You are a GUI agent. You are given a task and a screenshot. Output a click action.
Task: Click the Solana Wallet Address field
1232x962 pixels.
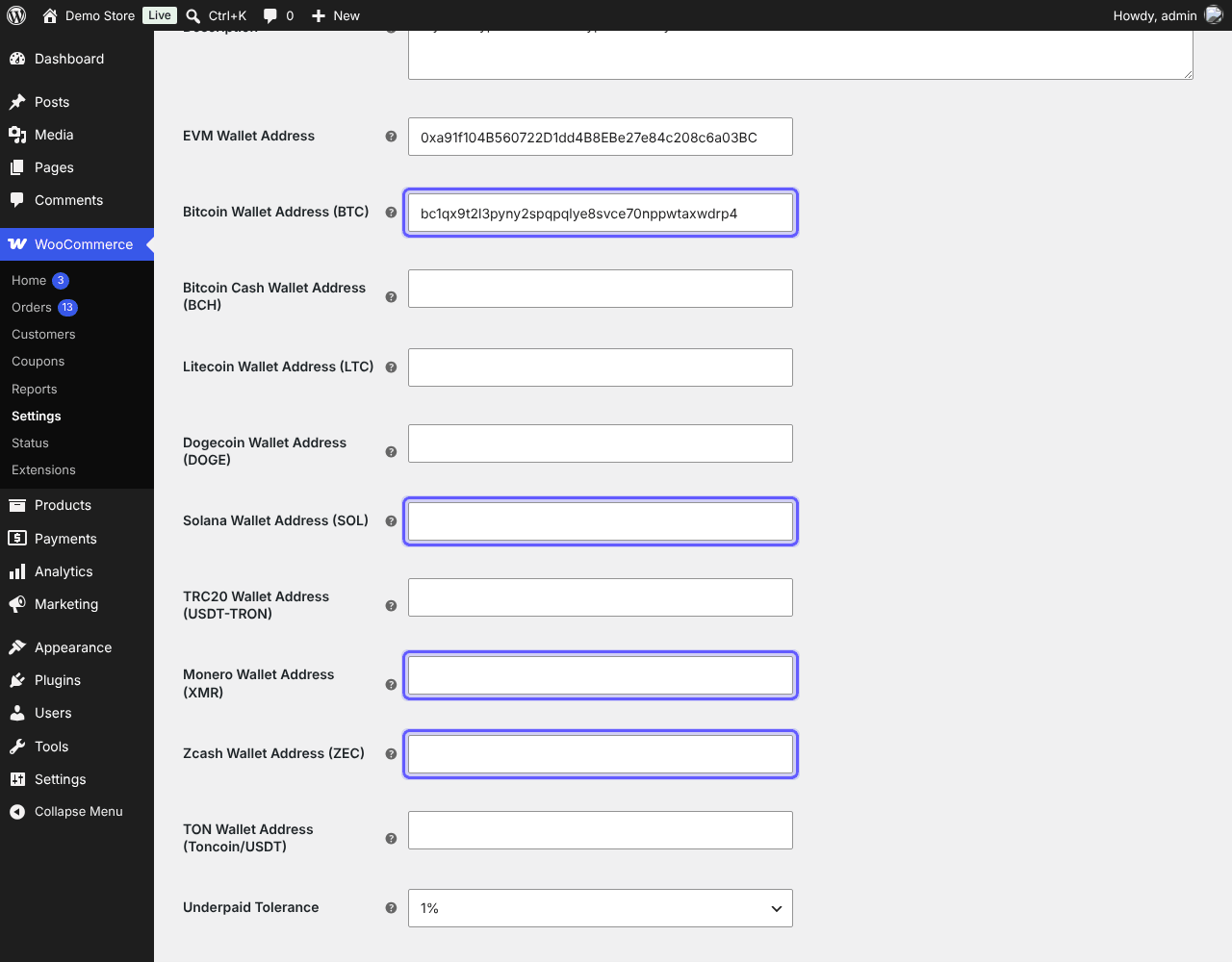(x=601, y=521)
